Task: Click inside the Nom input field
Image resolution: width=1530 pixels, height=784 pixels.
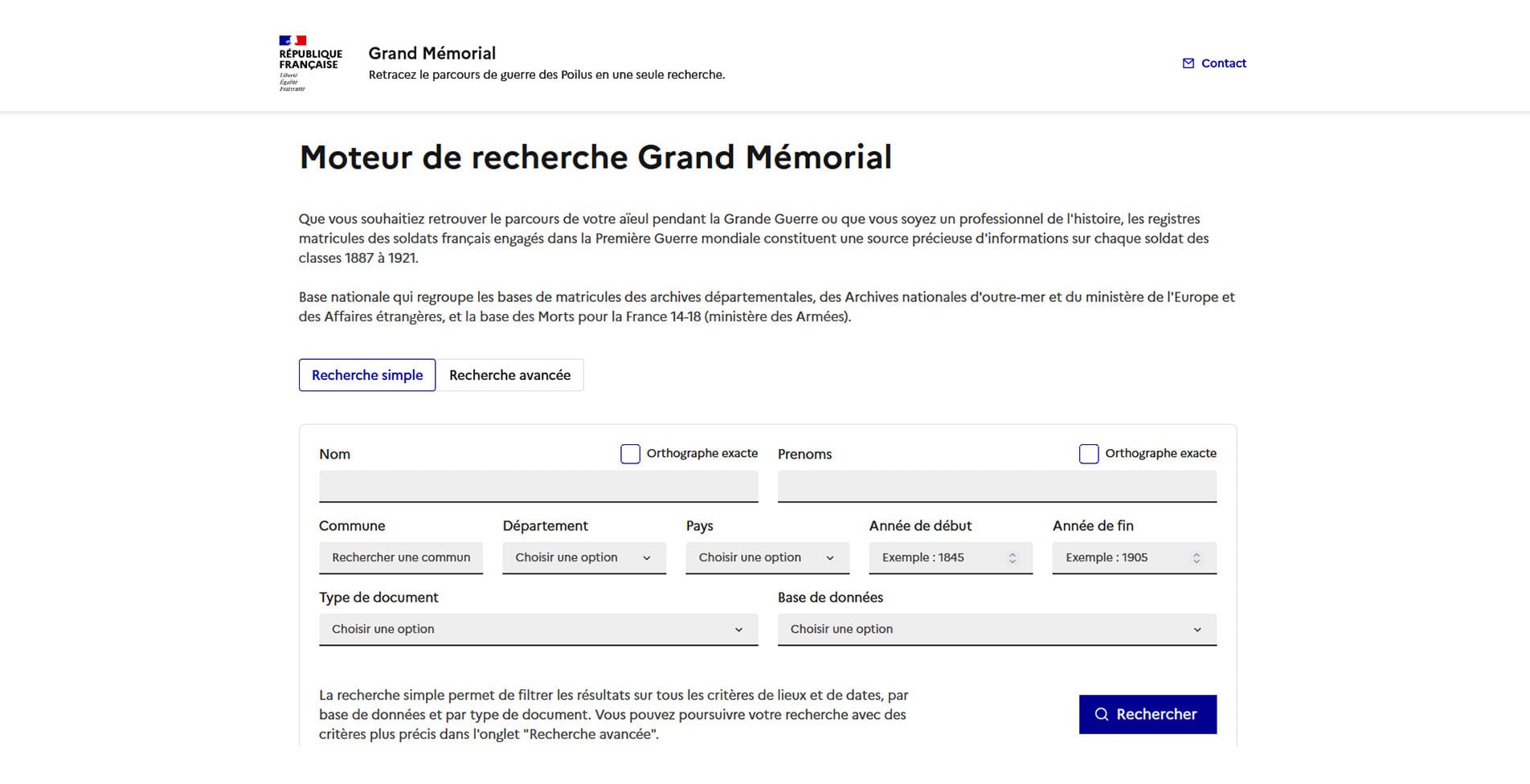Action: (x=538, y=486)
